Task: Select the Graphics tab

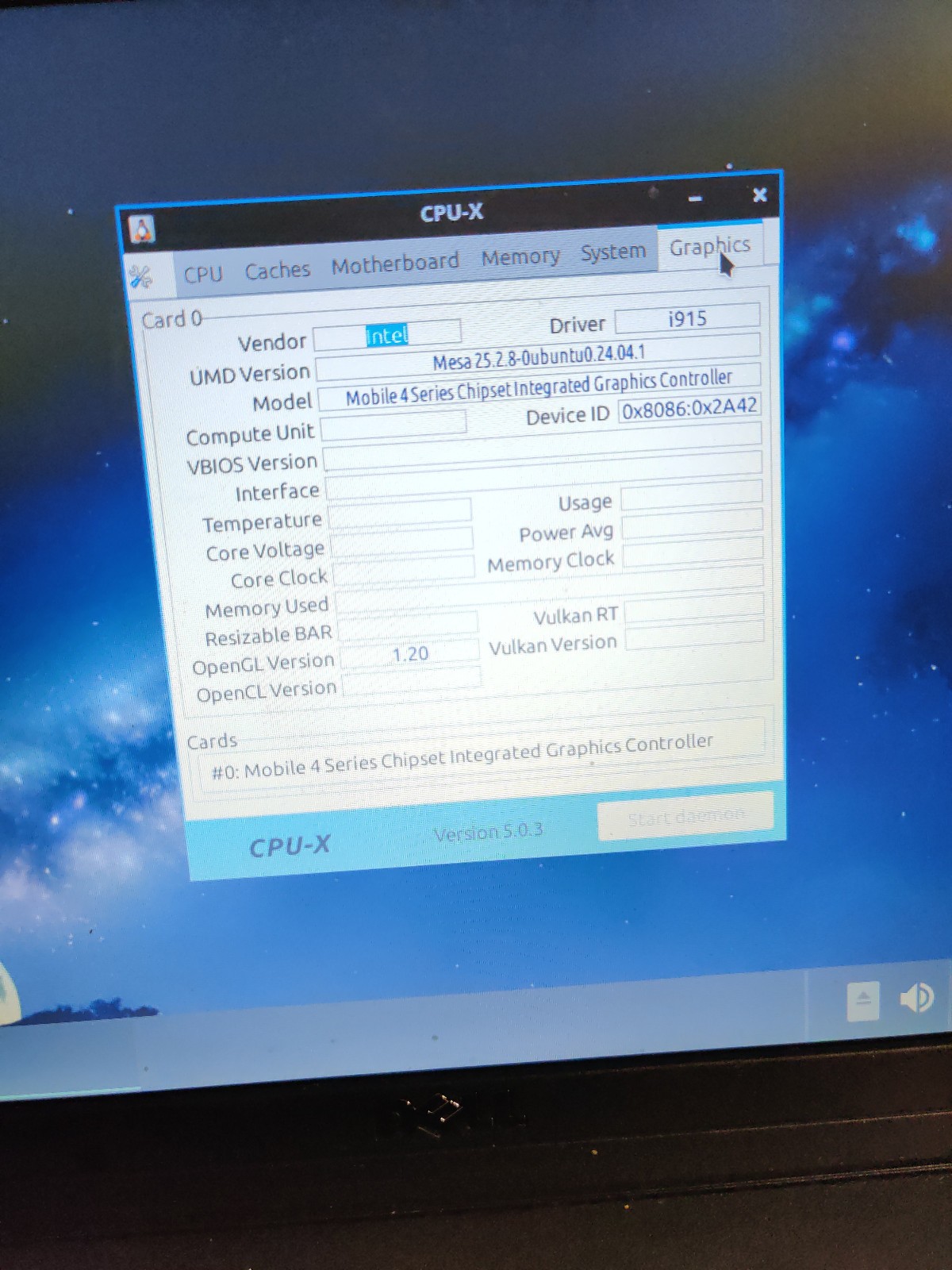Action: click(x=710, y=246)
